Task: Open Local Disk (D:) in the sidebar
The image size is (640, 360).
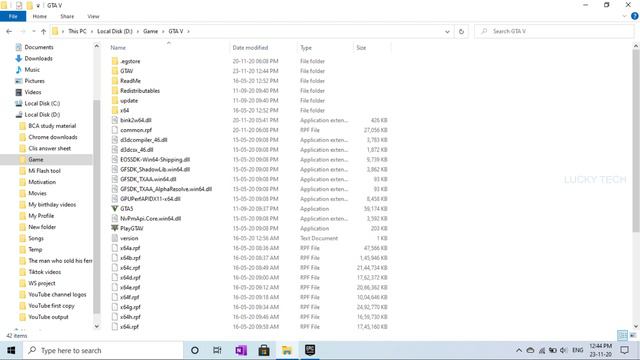Action: tap(42, 115)
